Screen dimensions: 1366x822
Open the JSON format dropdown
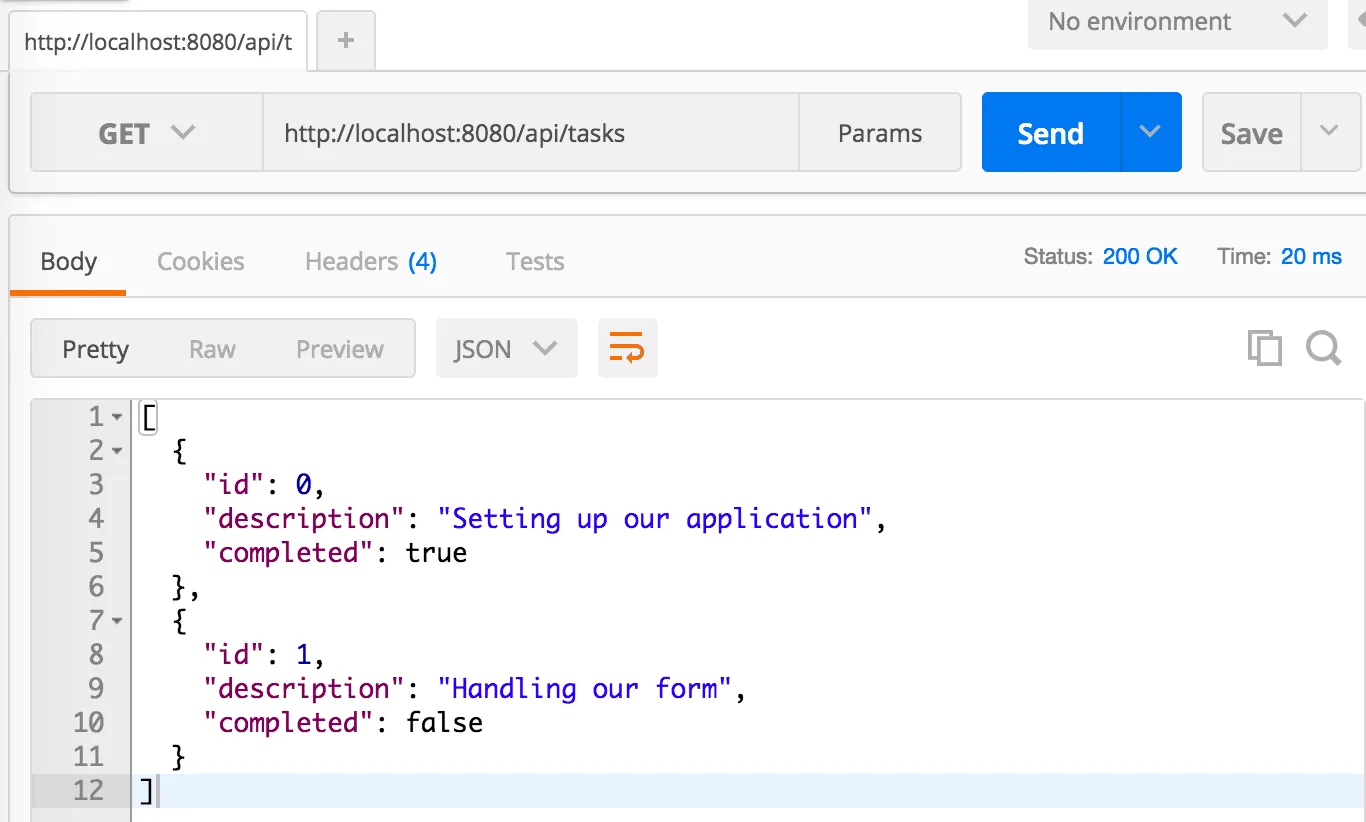pos(506,348)
